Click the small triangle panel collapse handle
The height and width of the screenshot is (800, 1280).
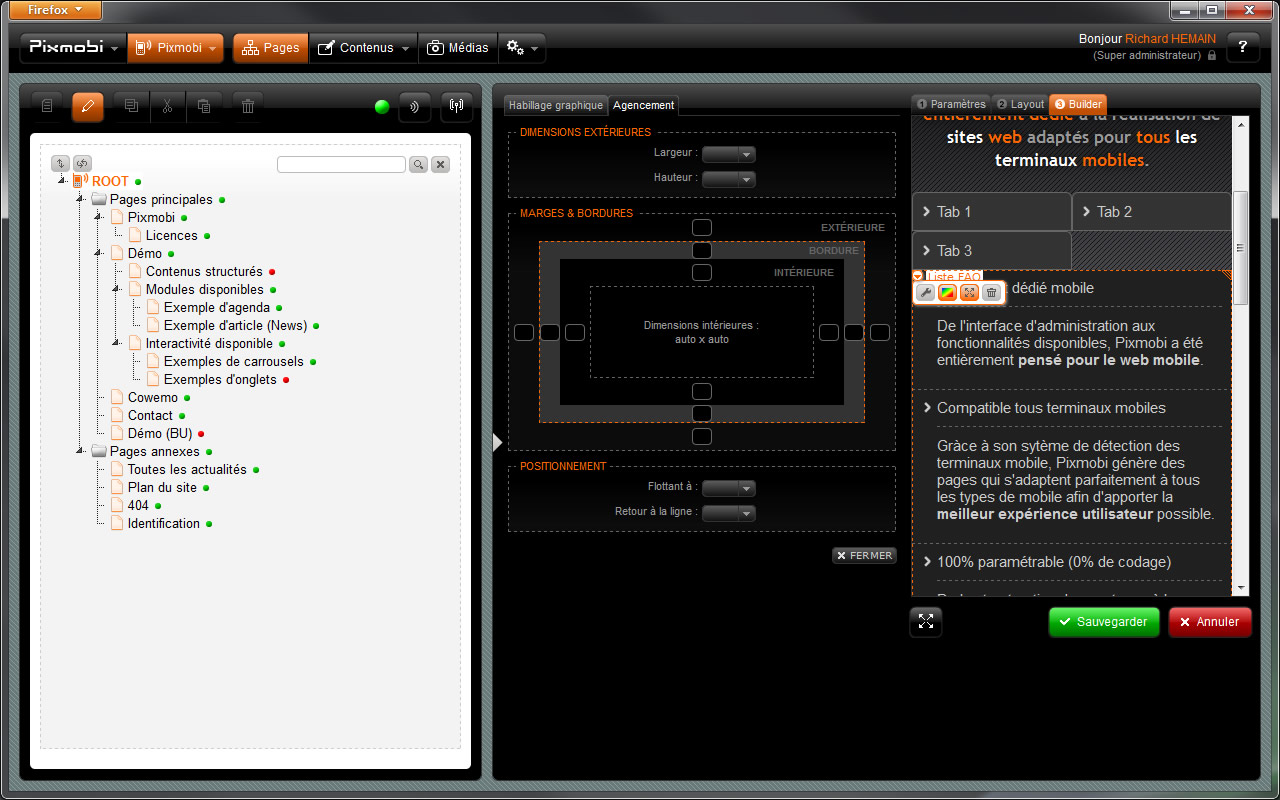tap(498, 442)
